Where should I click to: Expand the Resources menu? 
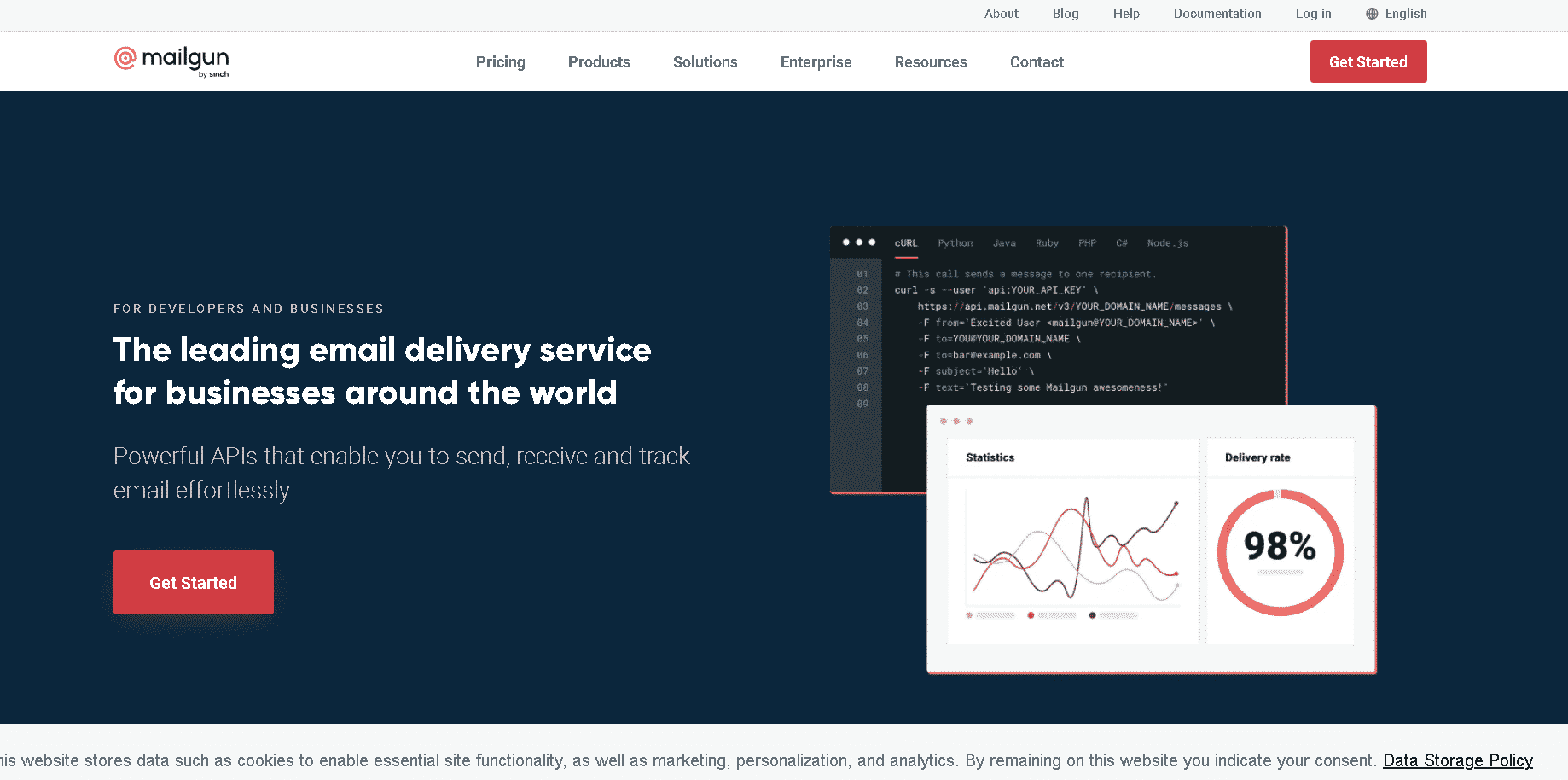coord(931,62)
